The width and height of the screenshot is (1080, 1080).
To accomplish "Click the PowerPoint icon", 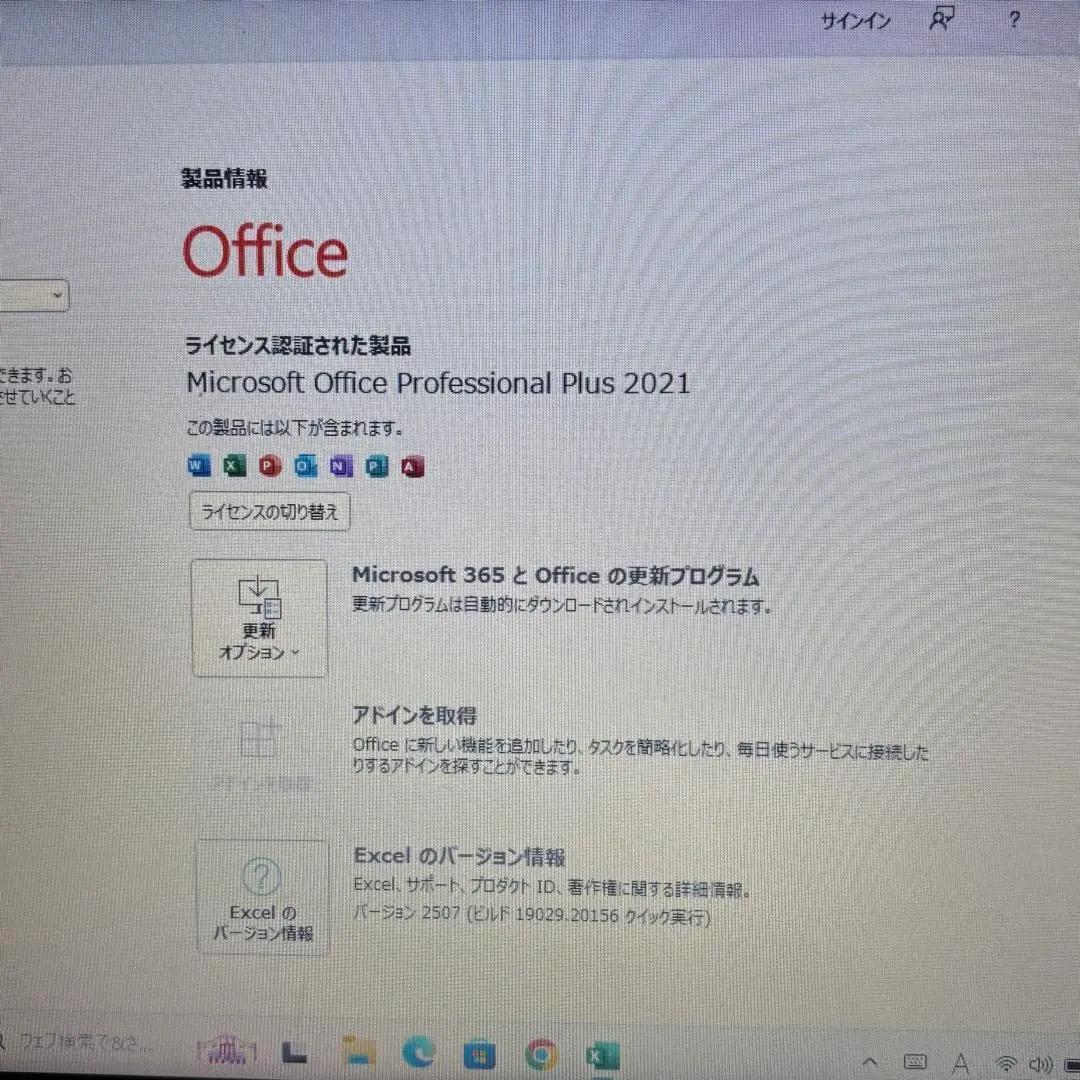I will [x=270, y=466].
